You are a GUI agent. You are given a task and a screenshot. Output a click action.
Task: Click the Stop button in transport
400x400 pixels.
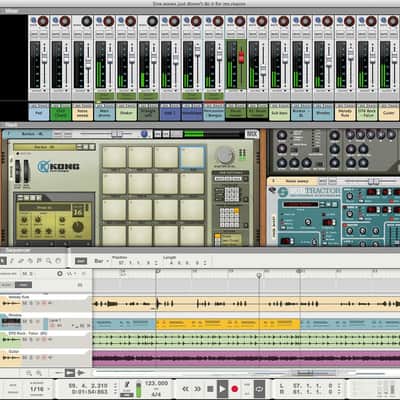pyautogui.click(x=210, y=389)
